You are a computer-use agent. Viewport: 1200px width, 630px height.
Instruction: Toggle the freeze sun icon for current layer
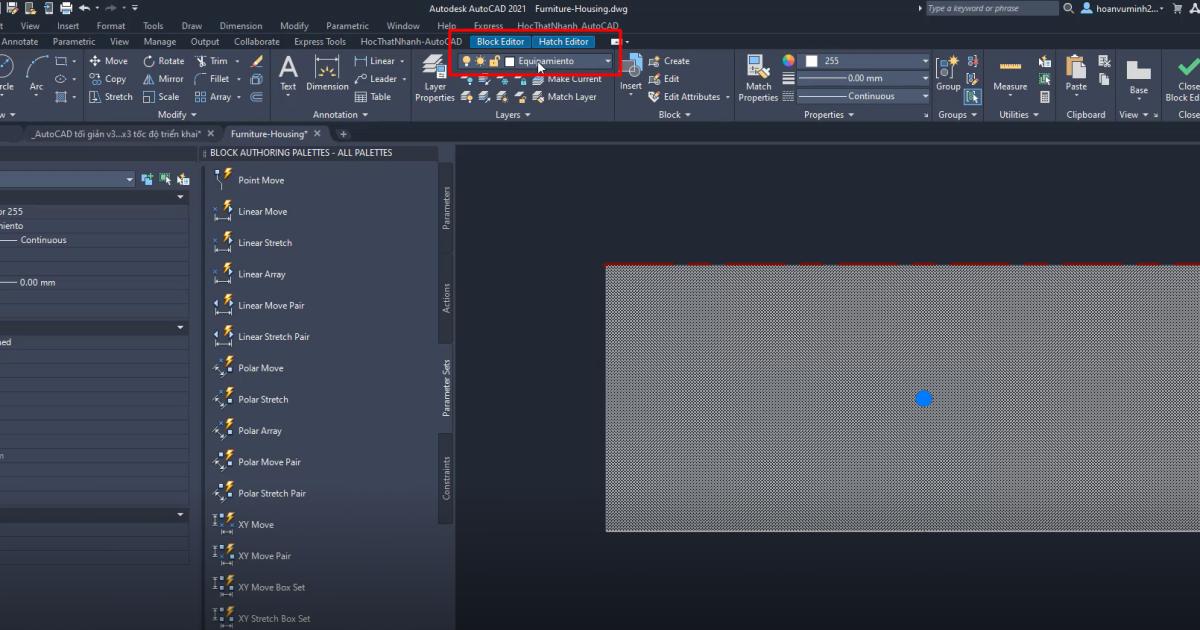(479, 61)
